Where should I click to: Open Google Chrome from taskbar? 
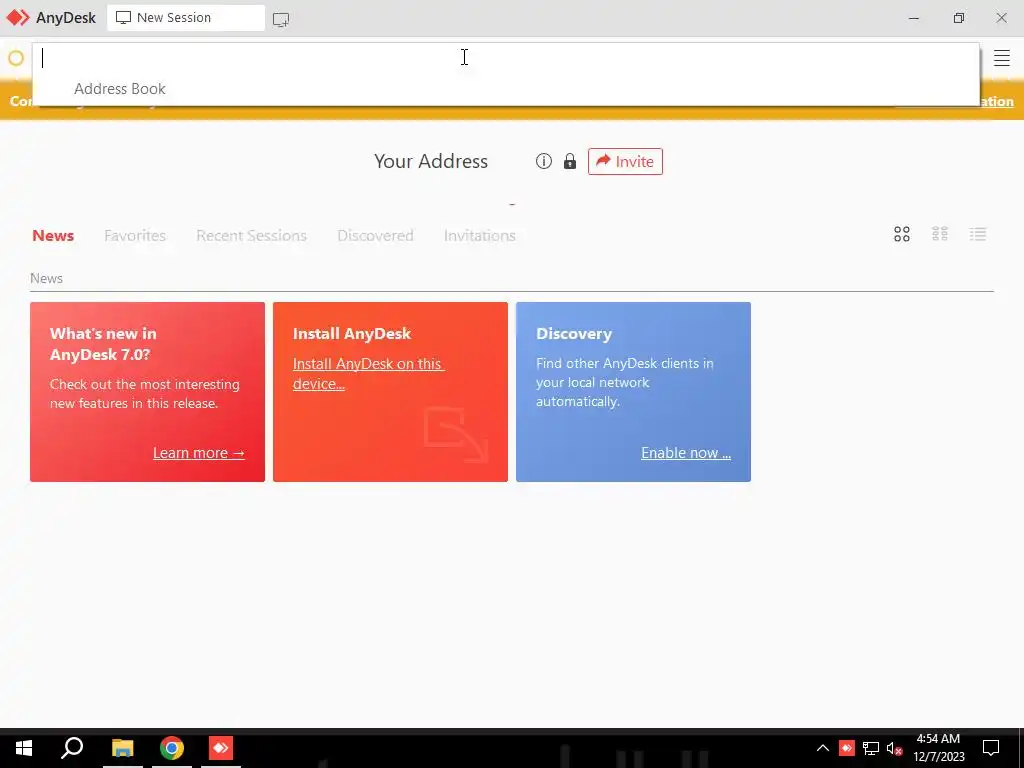(x=172, y=748)
